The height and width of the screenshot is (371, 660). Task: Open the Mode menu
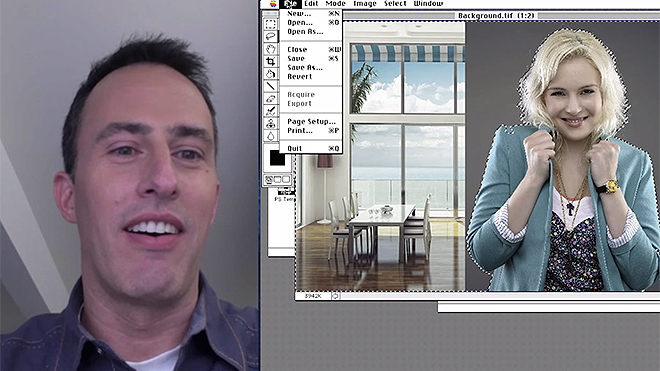click(335, 4)
